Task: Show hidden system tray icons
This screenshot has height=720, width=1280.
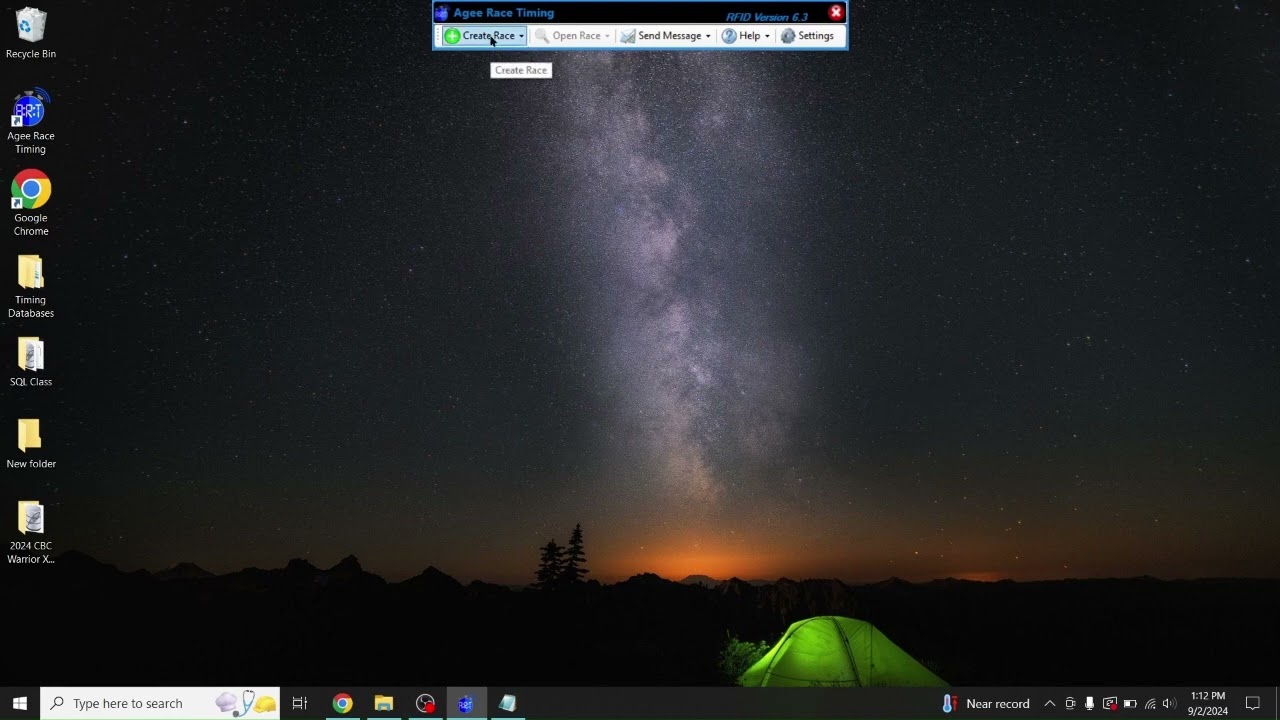Action: coord(1049,703)
